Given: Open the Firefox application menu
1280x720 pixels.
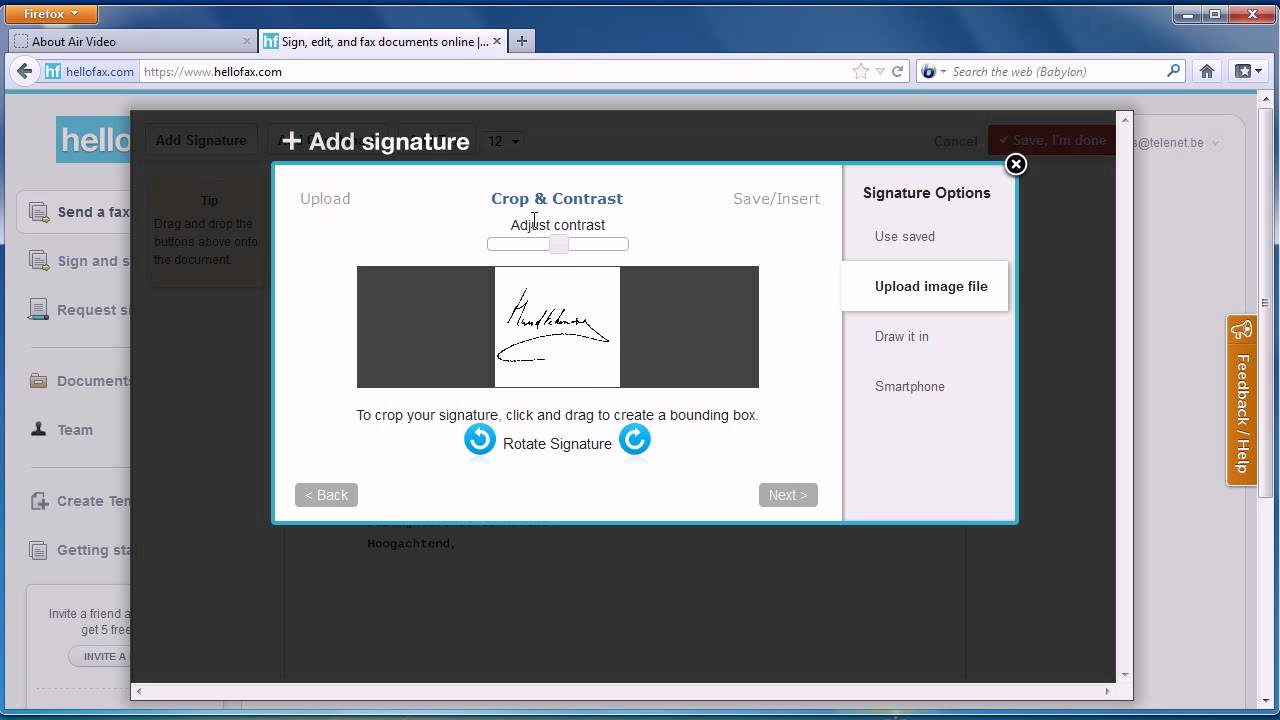Looking at the screenshot, I should 49,14.
